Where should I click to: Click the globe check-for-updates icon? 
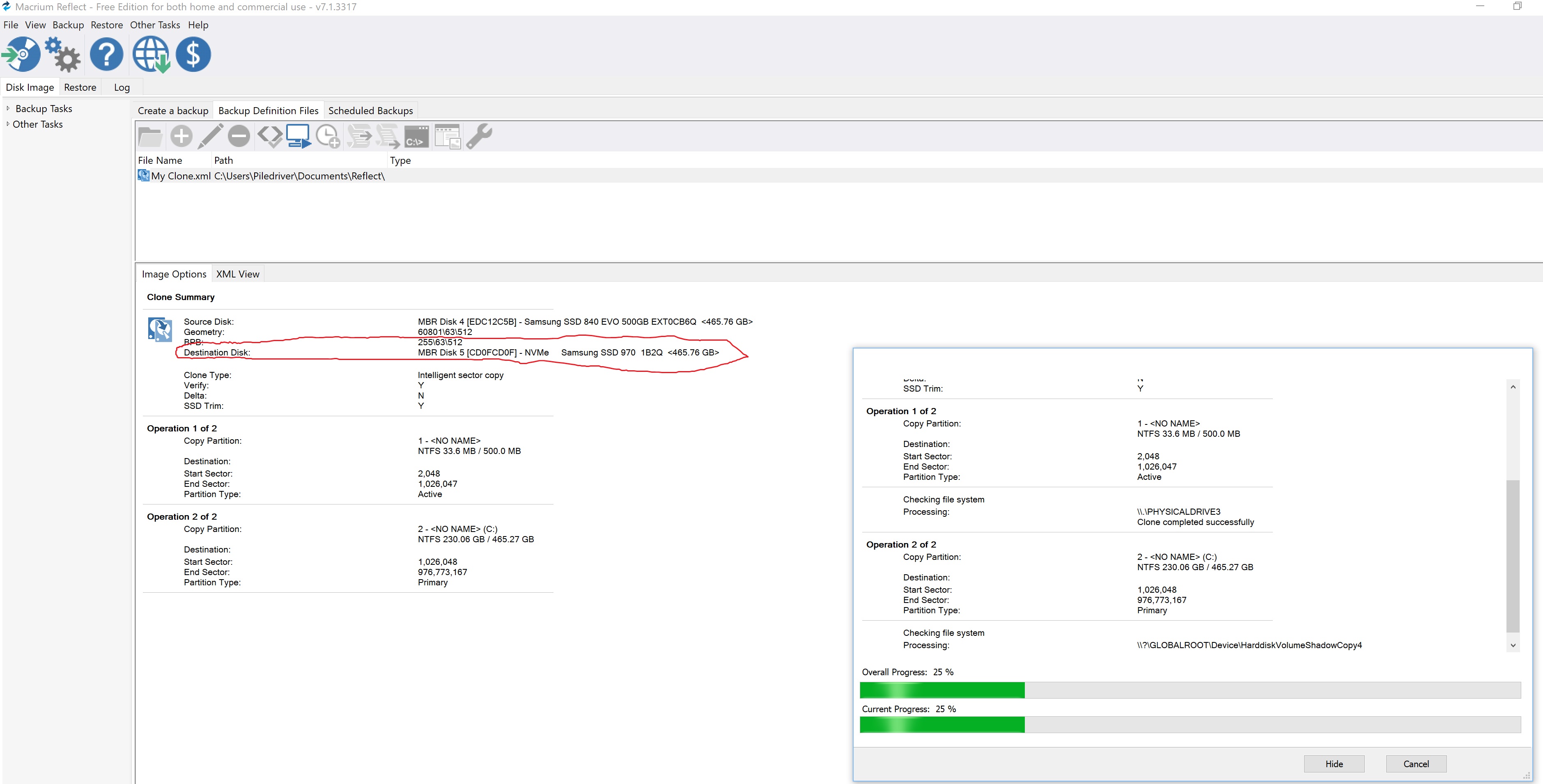coord(151,55)
